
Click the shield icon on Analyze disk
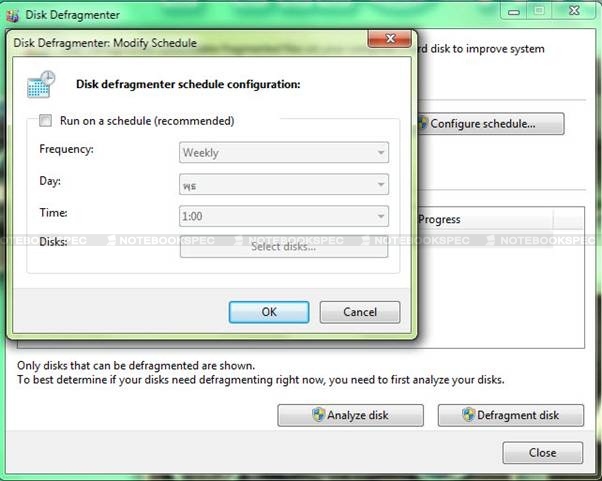pos(318,415)
